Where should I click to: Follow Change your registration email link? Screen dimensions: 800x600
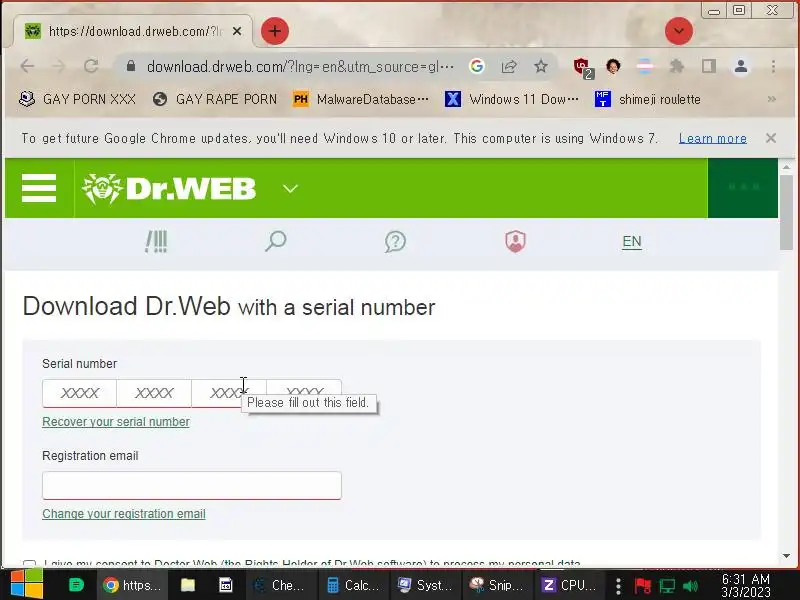point(124,514)
